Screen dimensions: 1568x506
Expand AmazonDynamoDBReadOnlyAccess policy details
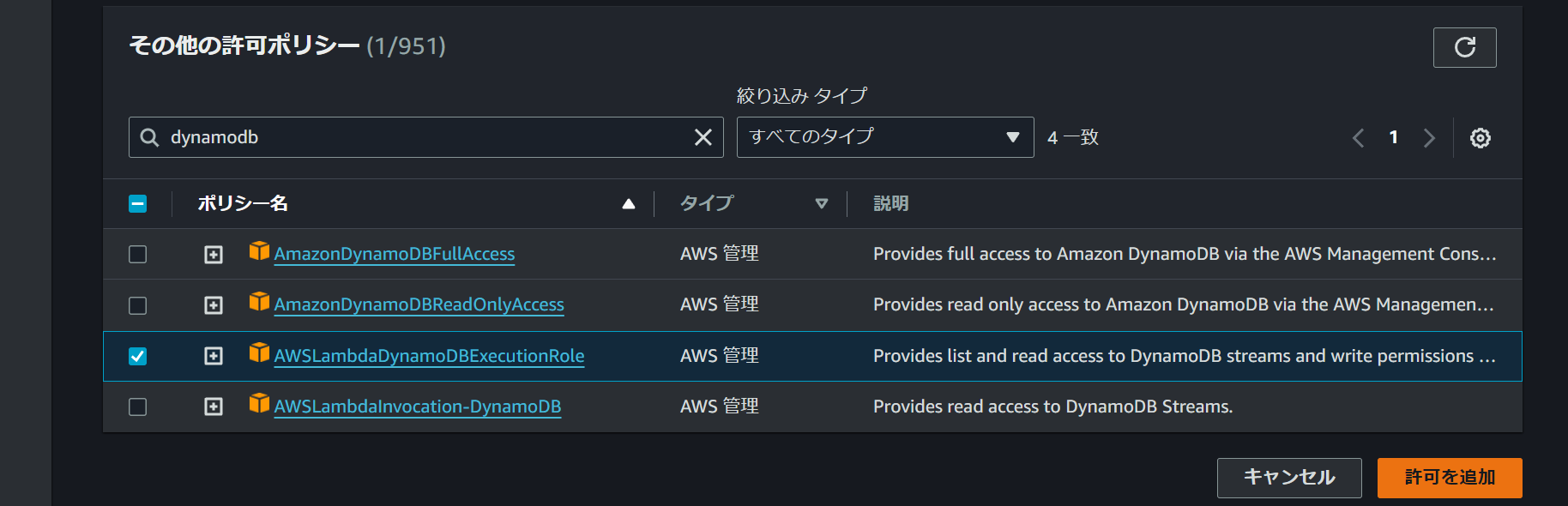click(x=214, y=305)
